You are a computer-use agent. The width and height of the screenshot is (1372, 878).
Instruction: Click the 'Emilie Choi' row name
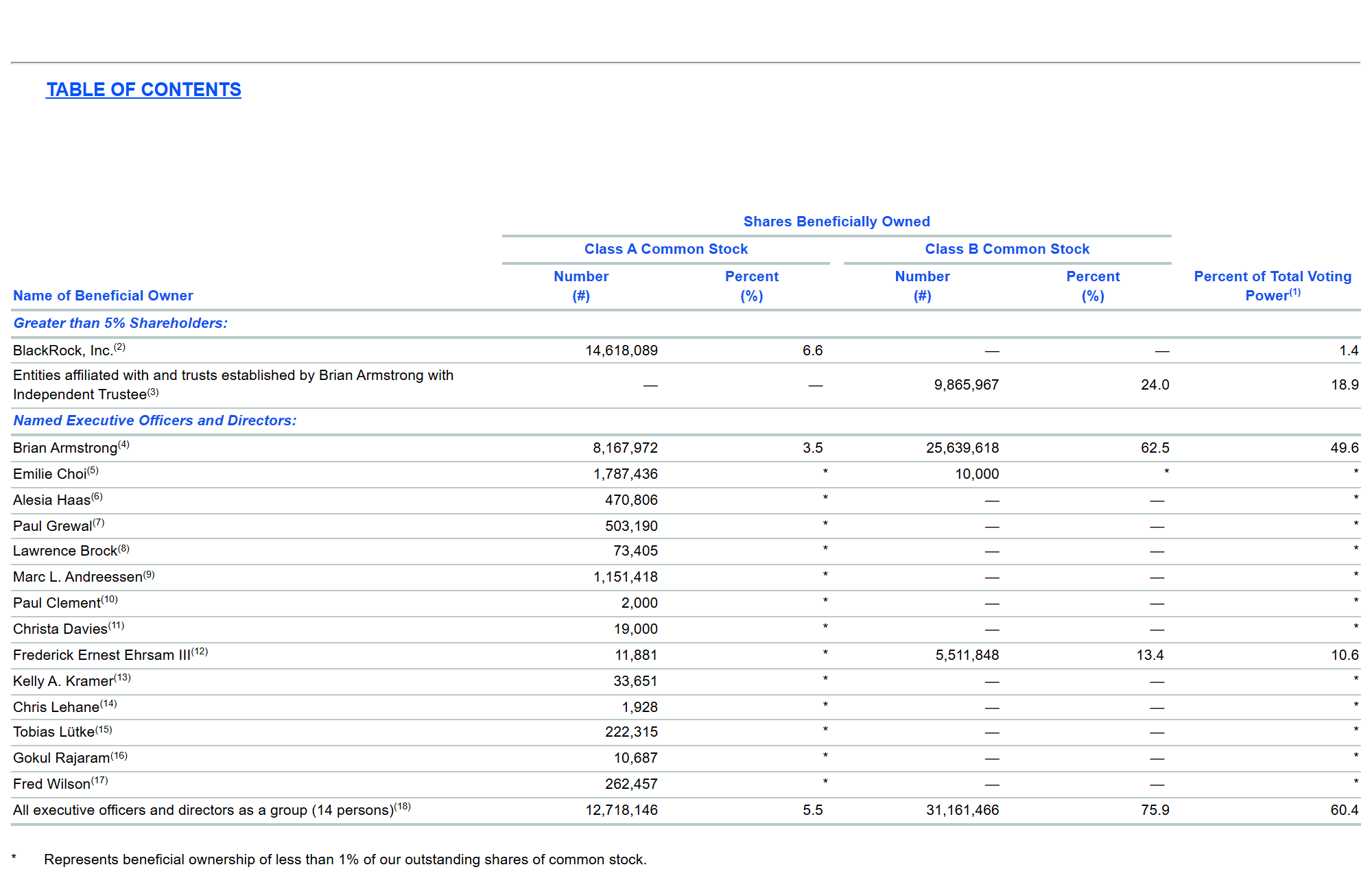(49, 474)
